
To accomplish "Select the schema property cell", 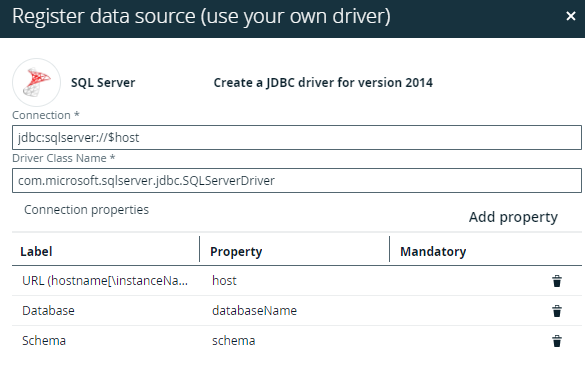I will click(x=234, y=340).
